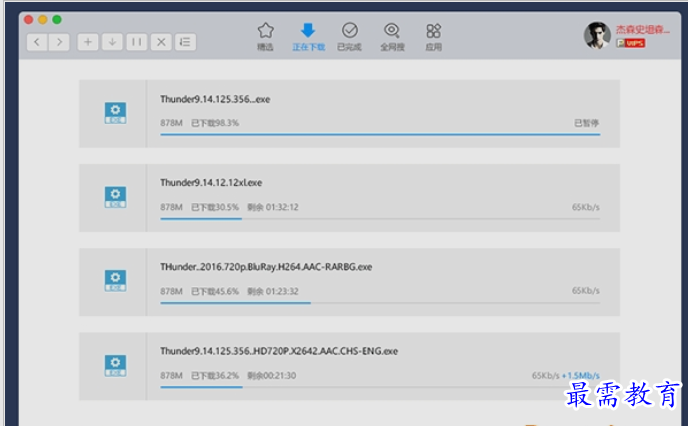Click 已下载98.3% progress text

click(x=215, y=123)
